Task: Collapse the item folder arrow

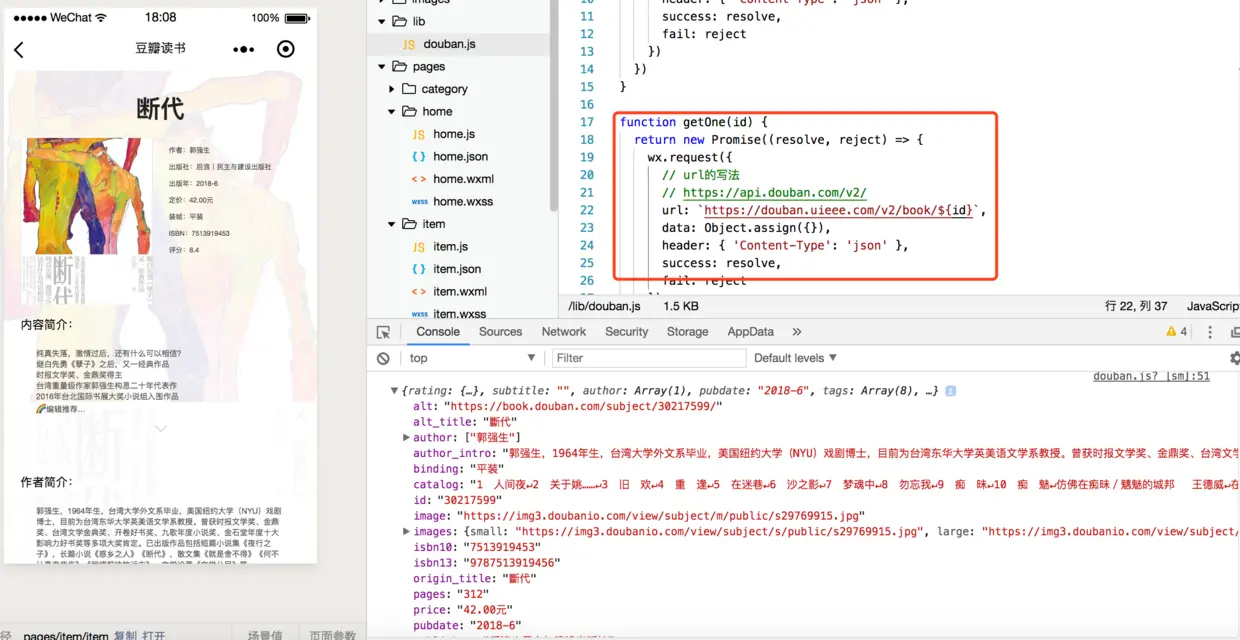Action: (x=392, y=224)
